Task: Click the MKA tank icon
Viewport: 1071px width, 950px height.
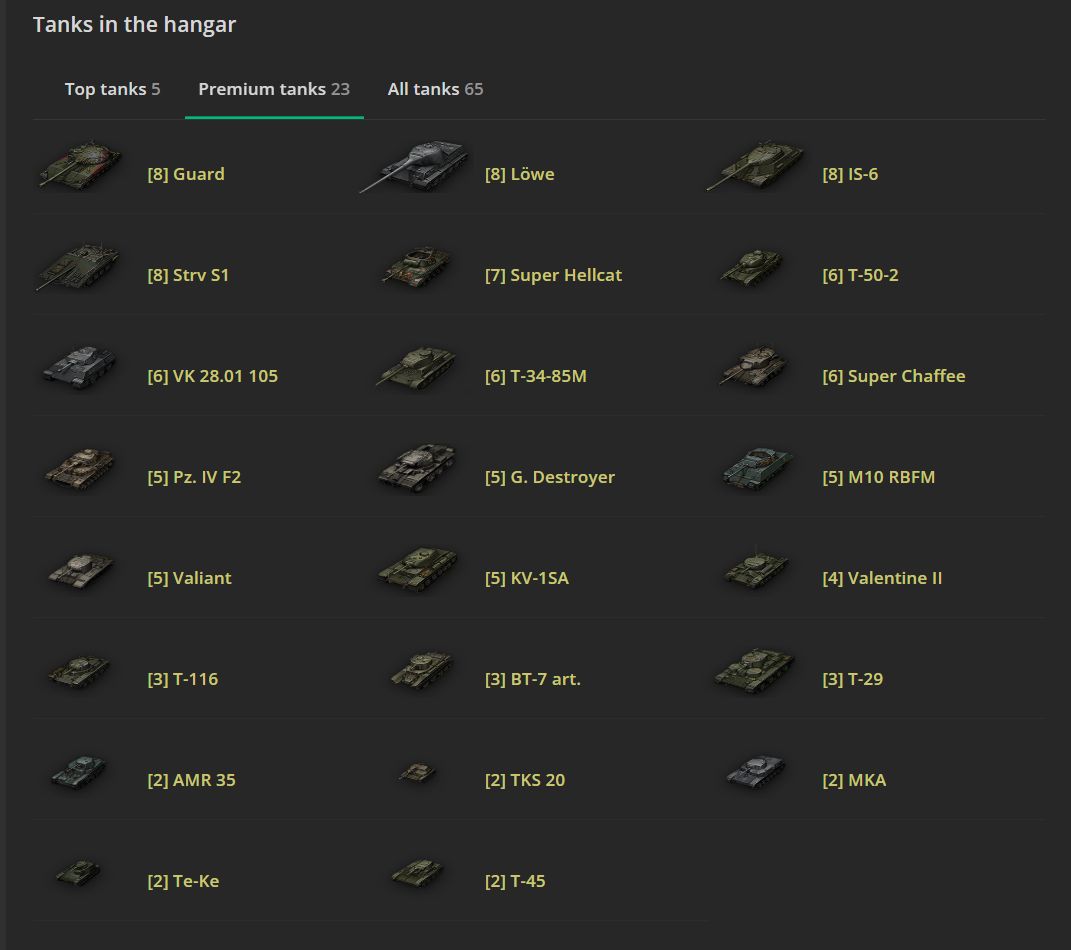Action: [757, 772]
